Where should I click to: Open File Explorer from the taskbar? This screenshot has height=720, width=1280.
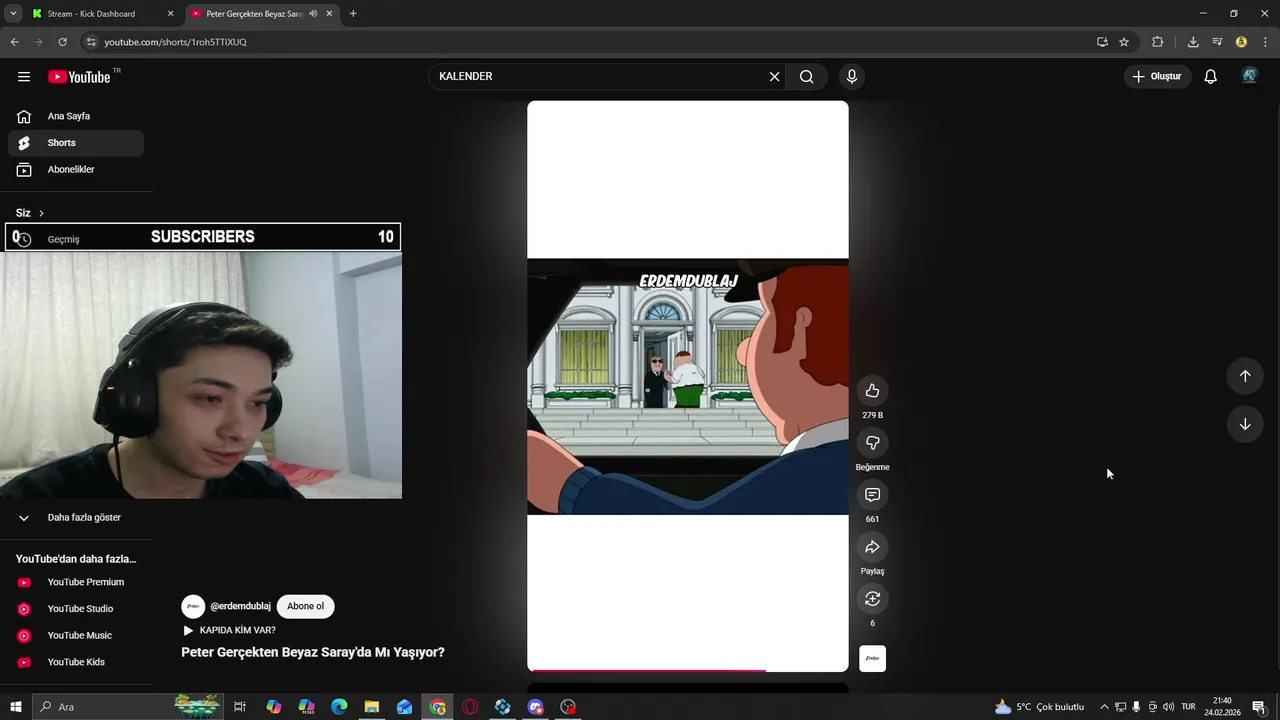click(371, 707)
